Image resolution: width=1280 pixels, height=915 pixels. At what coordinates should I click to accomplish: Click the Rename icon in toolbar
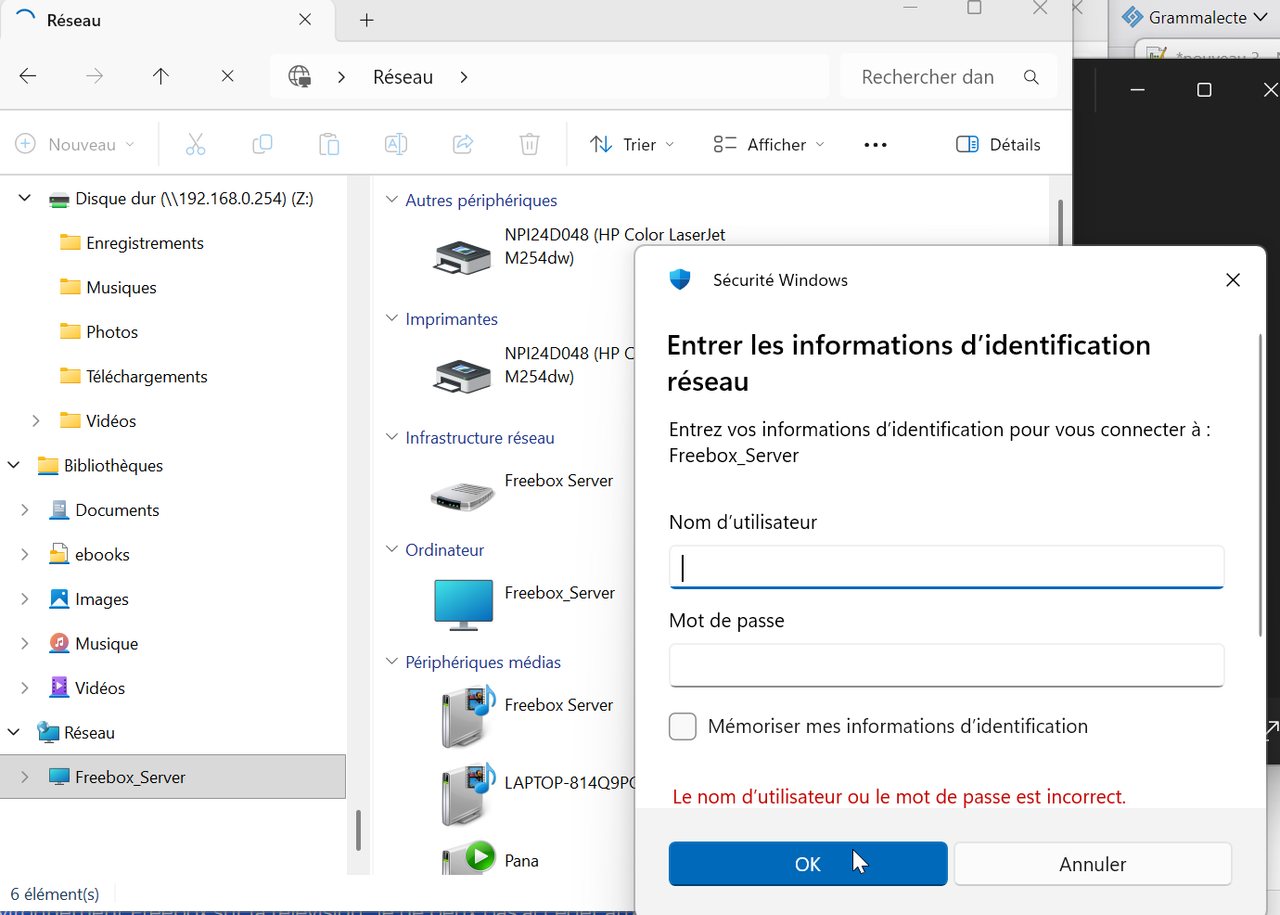click(x=396, y=144)
